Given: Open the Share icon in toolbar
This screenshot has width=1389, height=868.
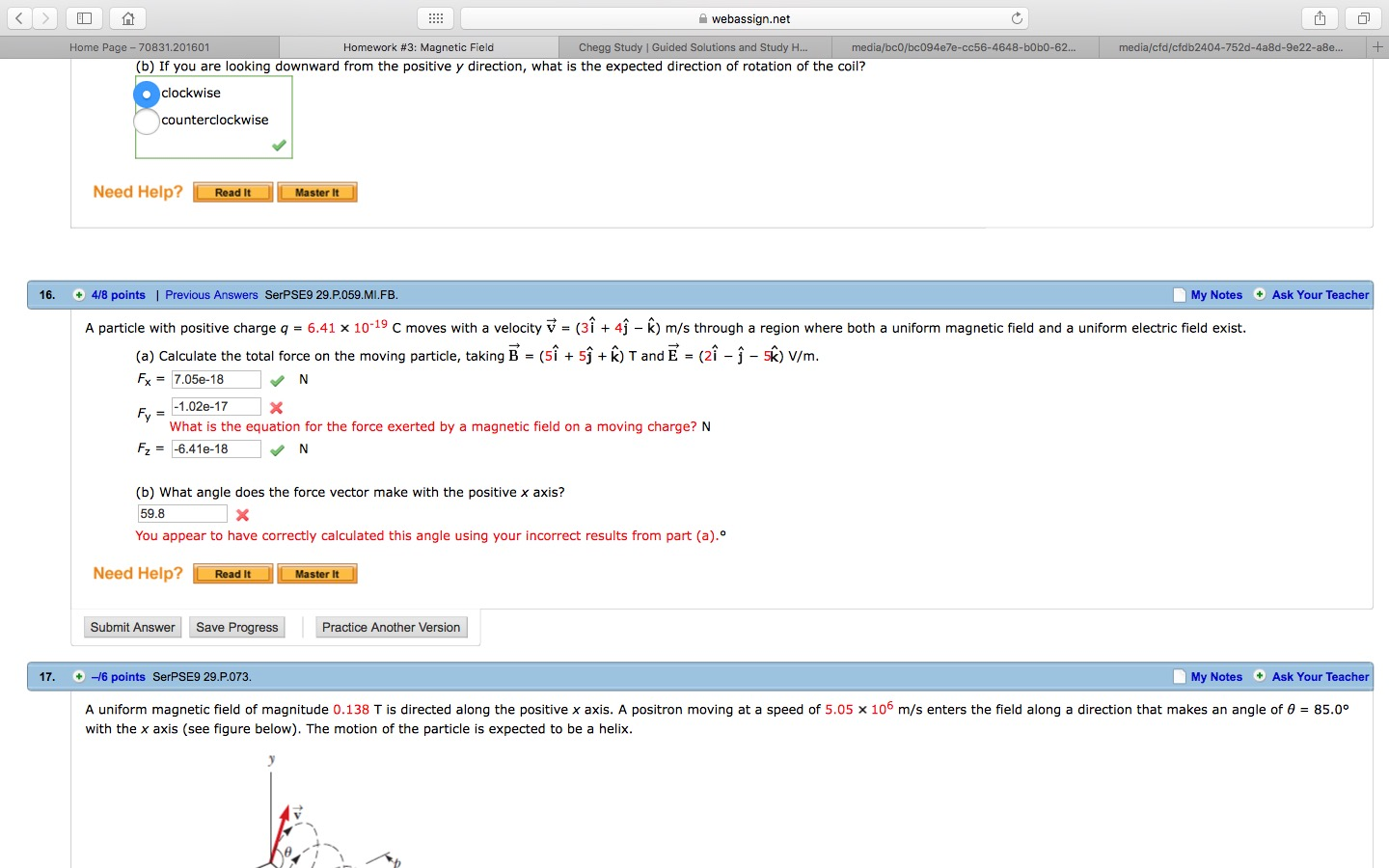Looking at the screenshot, I should point(1320,18).
